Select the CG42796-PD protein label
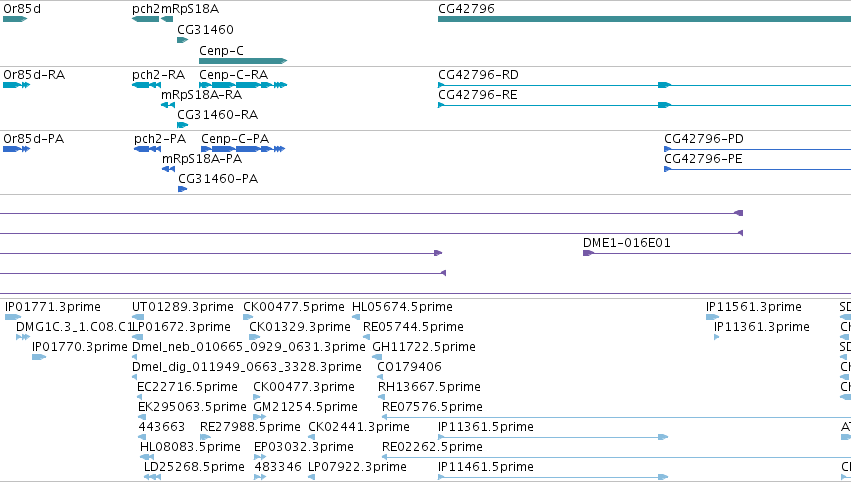 pyautogui.click(x=704, y=139)
